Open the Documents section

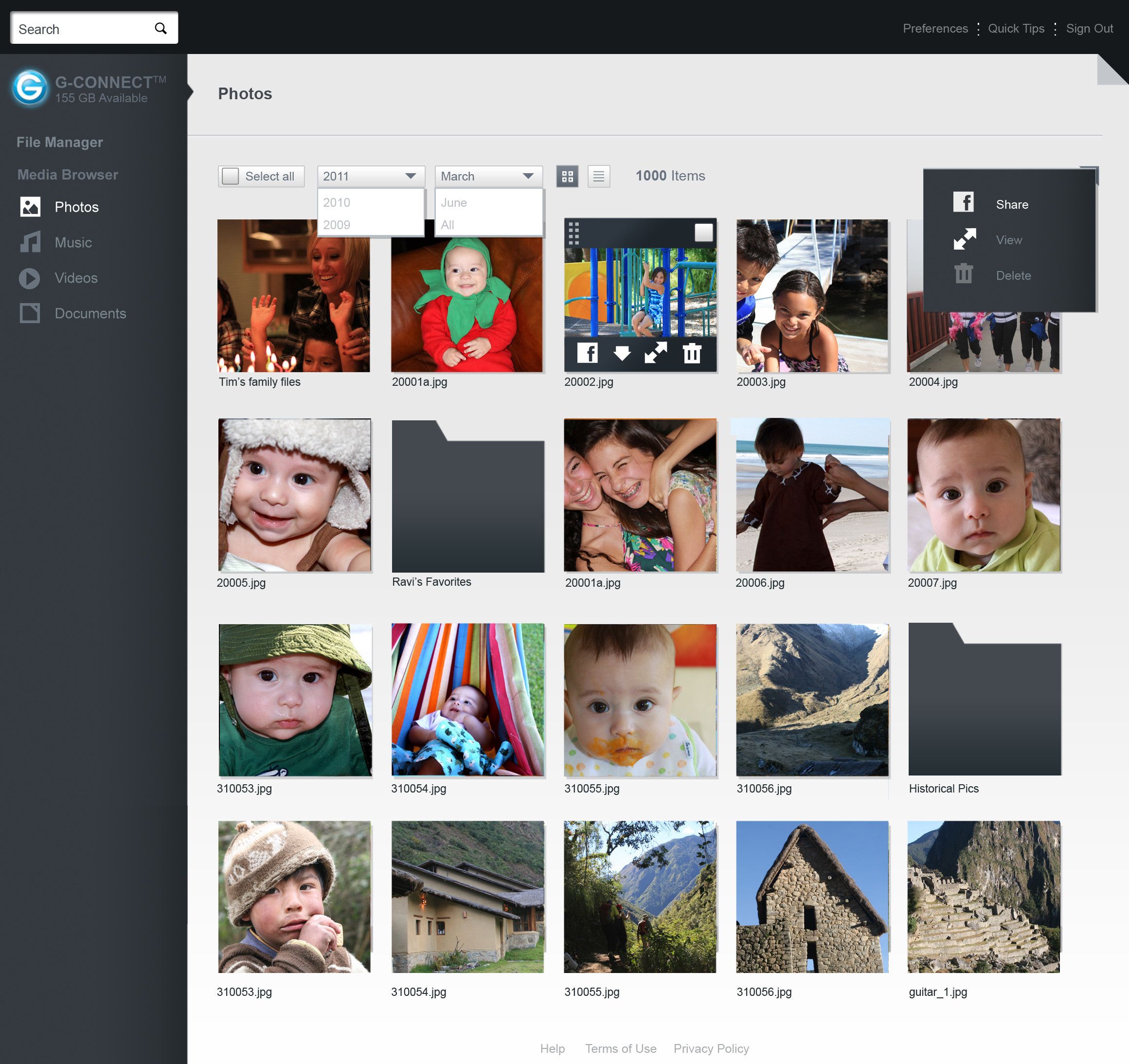pos(90,314)
